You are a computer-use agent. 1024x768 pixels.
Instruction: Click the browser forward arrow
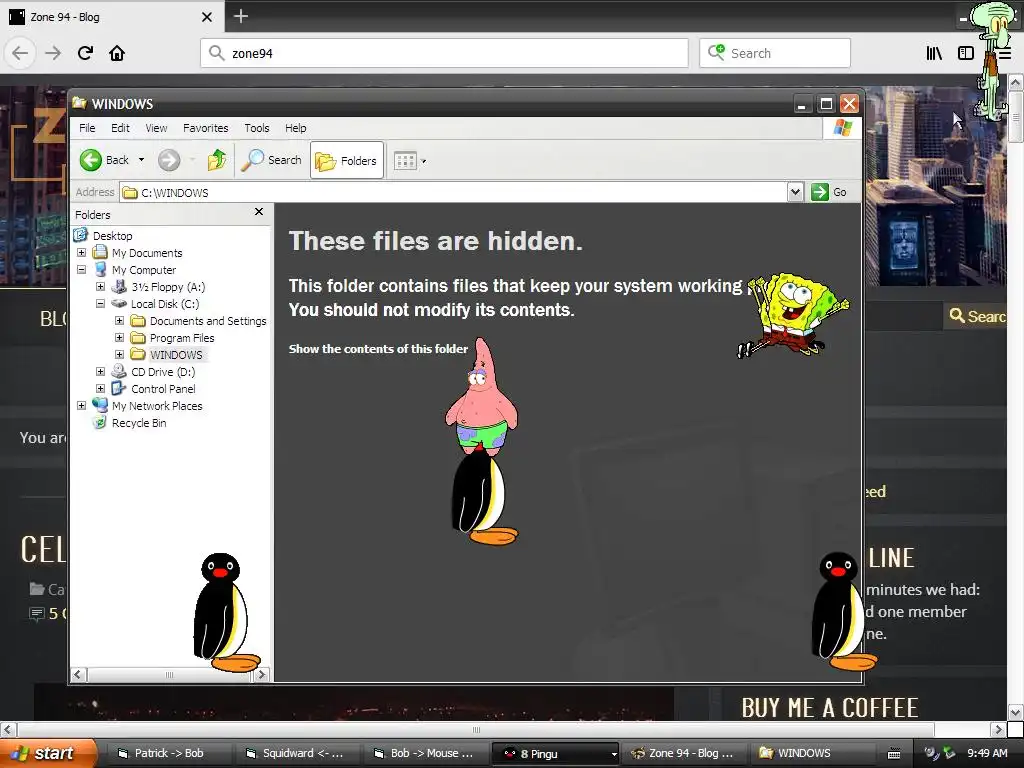53,53
